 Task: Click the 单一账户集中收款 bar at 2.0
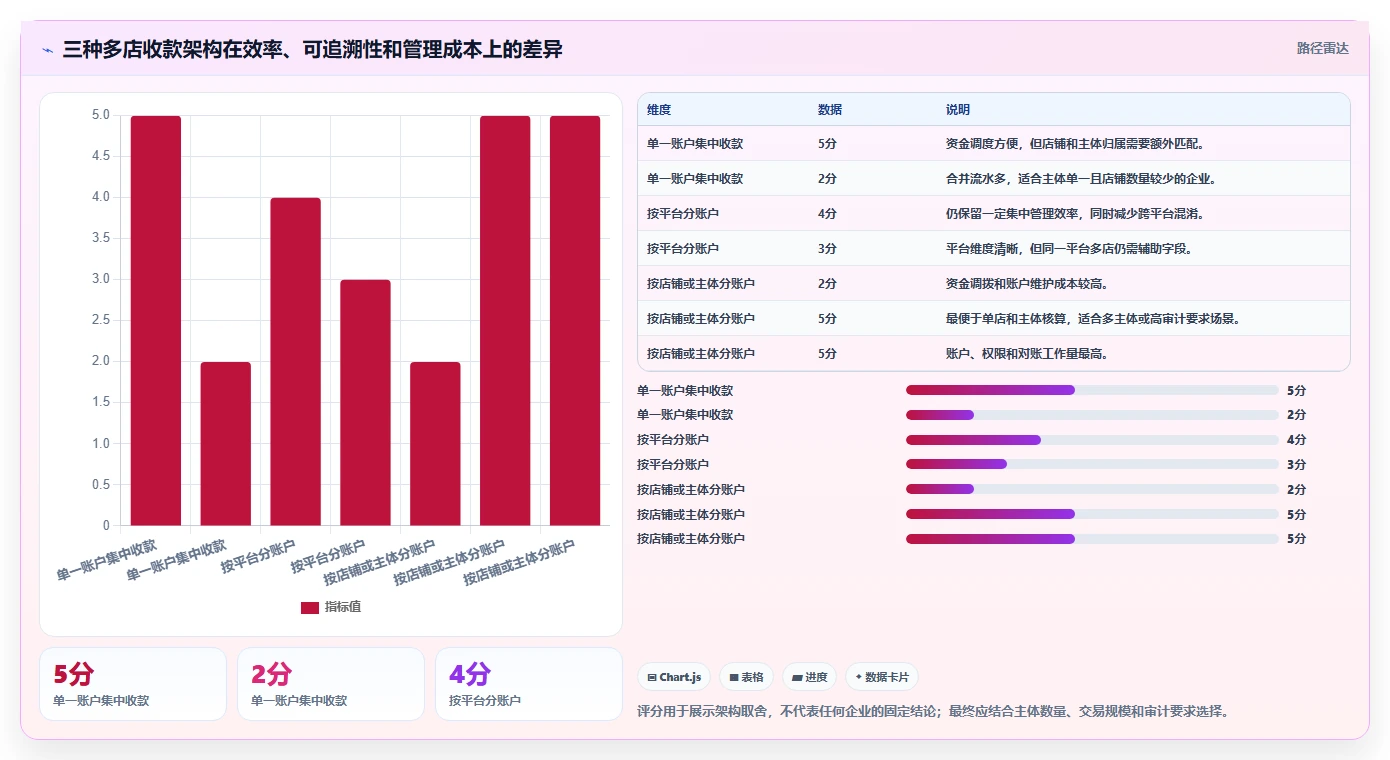[226, 444]
